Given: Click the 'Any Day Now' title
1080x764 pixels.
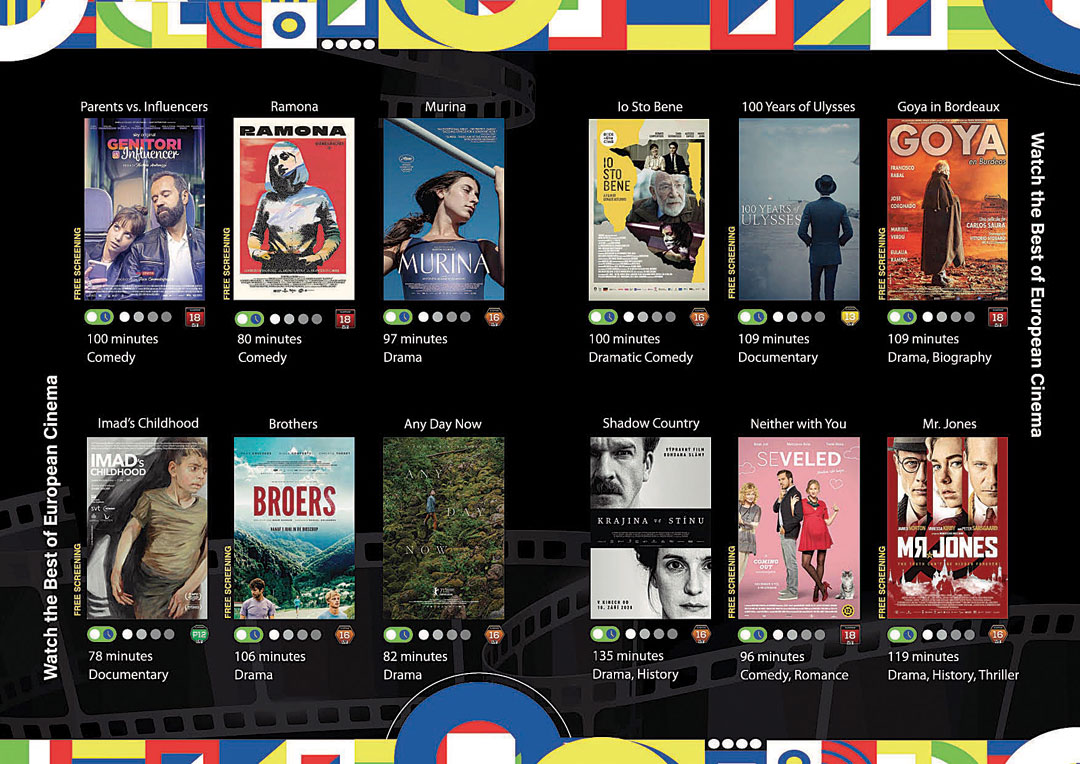Looking at the screenshot, I should pyautogui.click(x=443, y=424).
